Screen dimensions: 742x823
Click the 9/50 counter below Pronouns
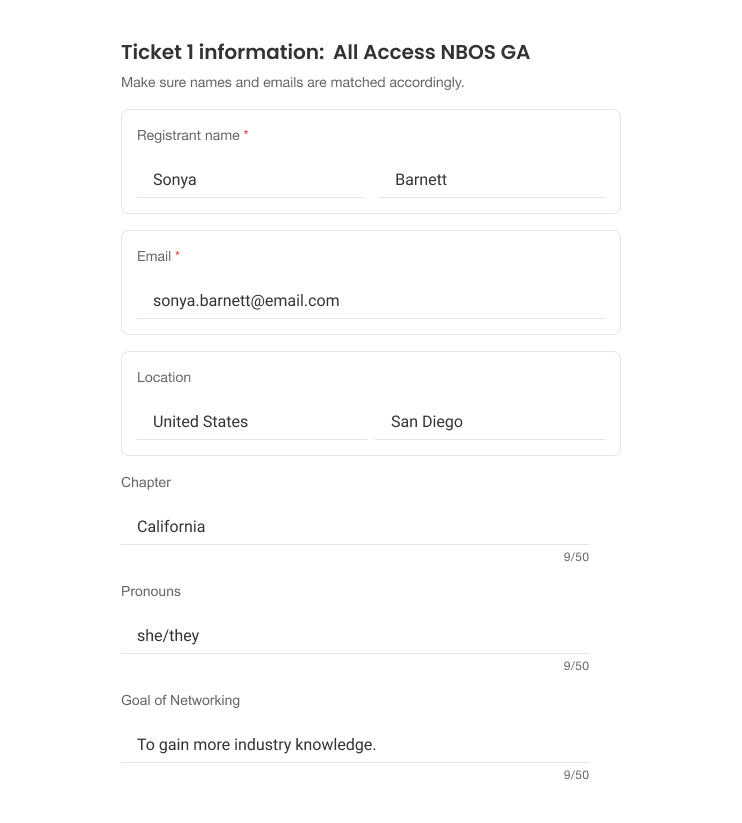pyautogui.click(x=575, y=665)
